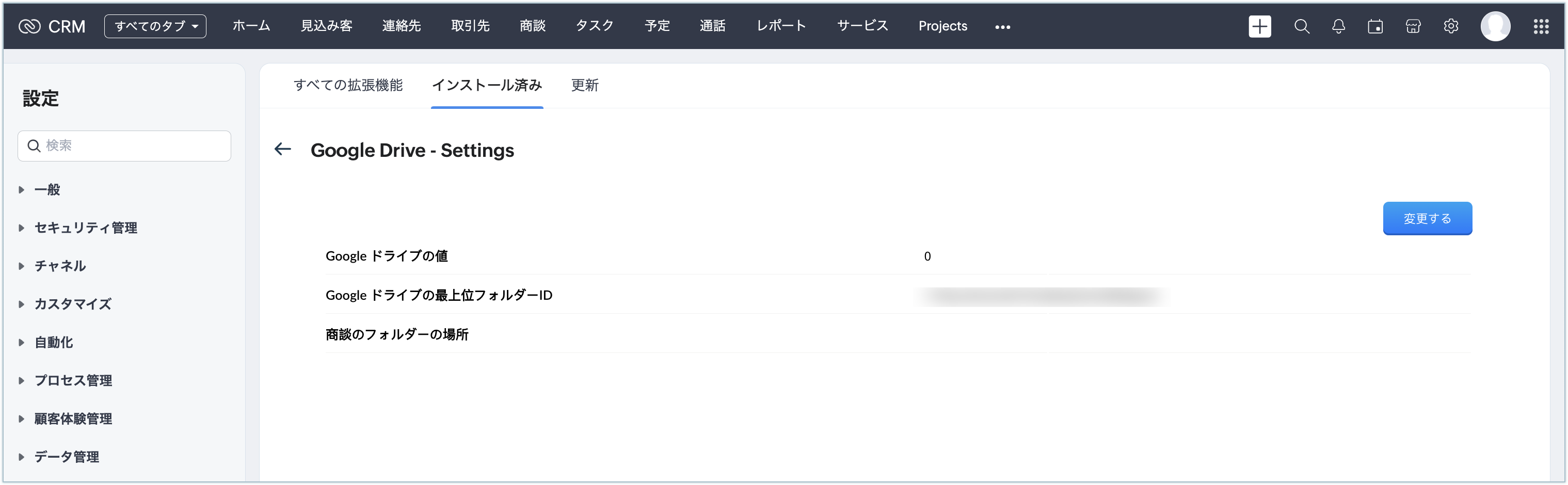Open the calendar icon in header
Viewport: 1568px width, 485px height.
click(x=1375, y=26)
